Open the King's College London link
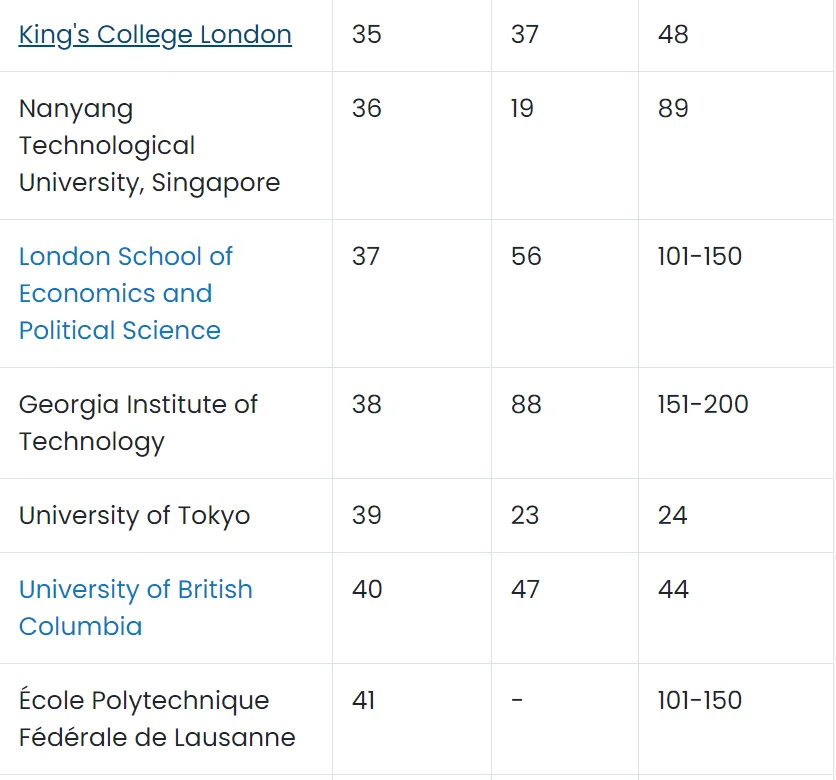 coord(155,35)
